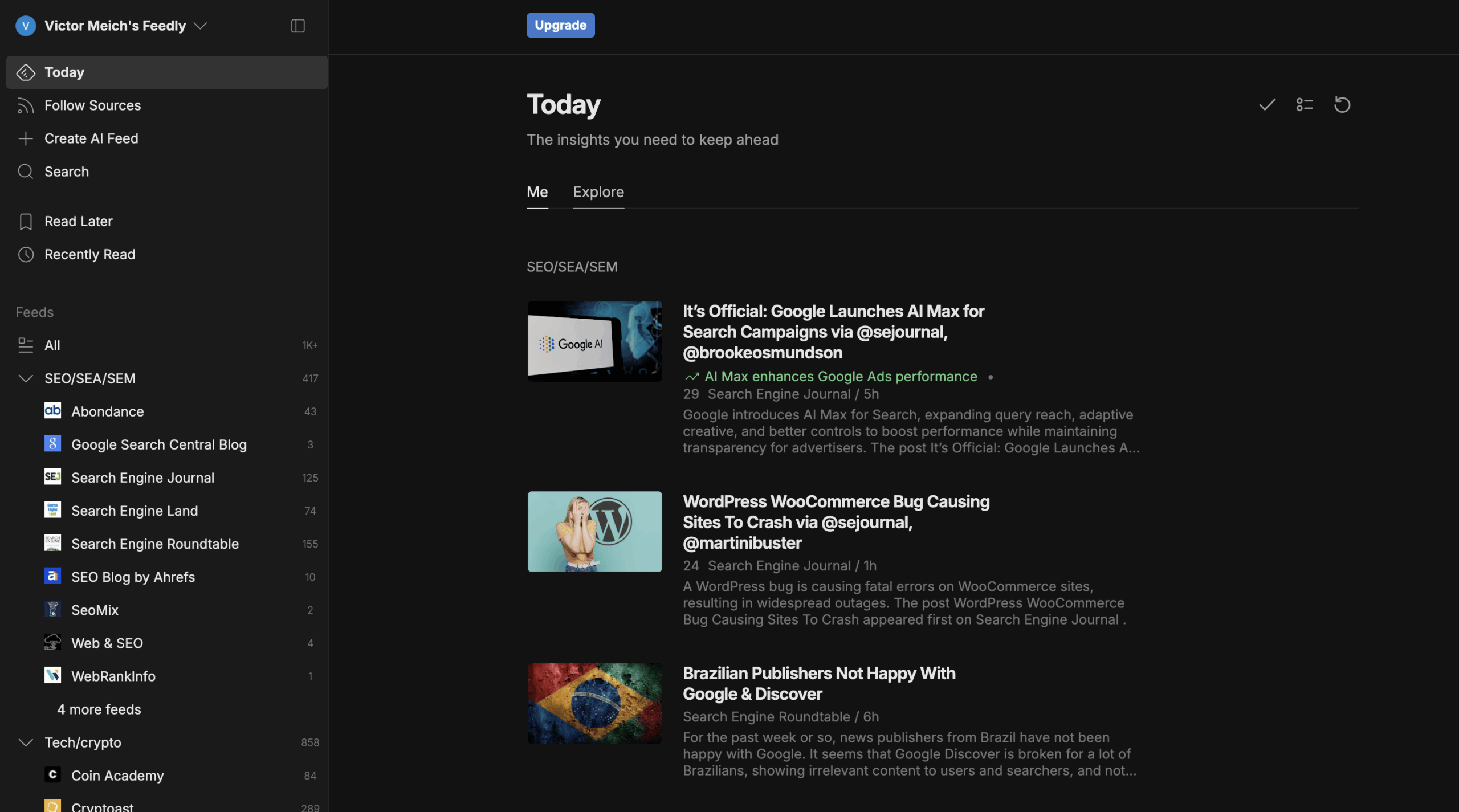Select the SeoMix feed name
Image resolution: width=1459 pixels, height=812 pixels.
(95, 610)
